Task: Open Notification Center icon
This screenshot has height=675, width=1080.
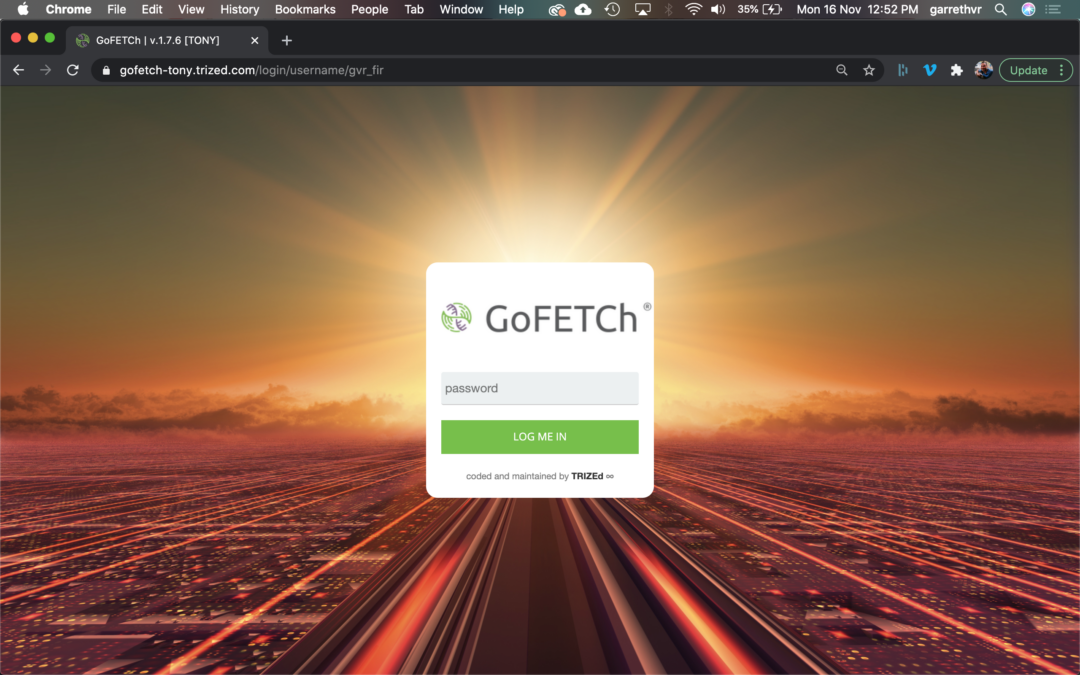Action: click(x=1053, y=10)
